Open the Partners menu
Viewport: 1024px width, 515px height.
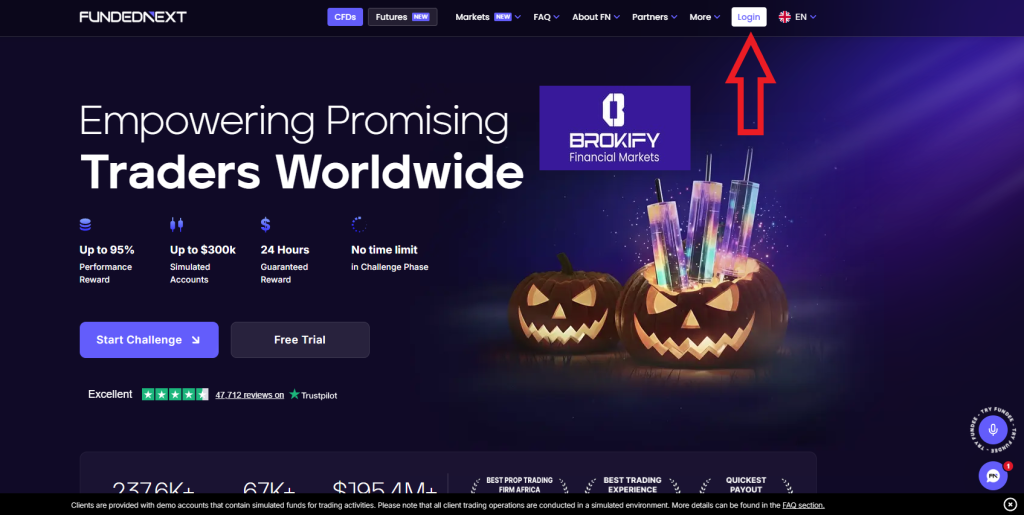point(654,17)
